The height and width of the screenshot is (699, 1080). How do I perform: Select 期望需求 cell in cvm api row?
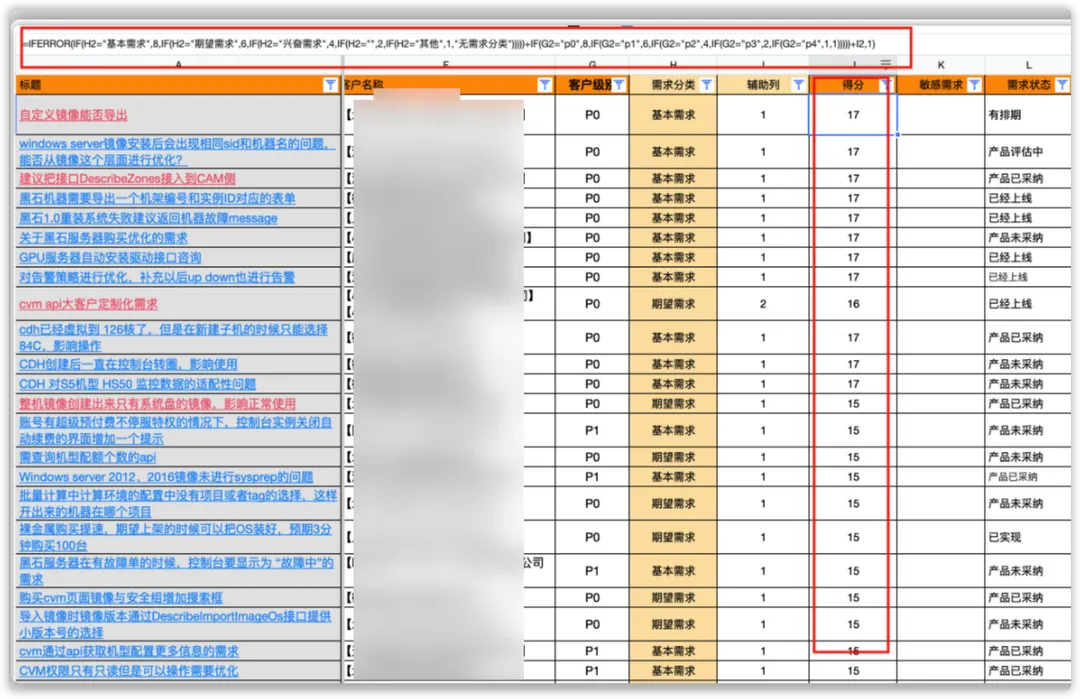(x=673, y=304)
